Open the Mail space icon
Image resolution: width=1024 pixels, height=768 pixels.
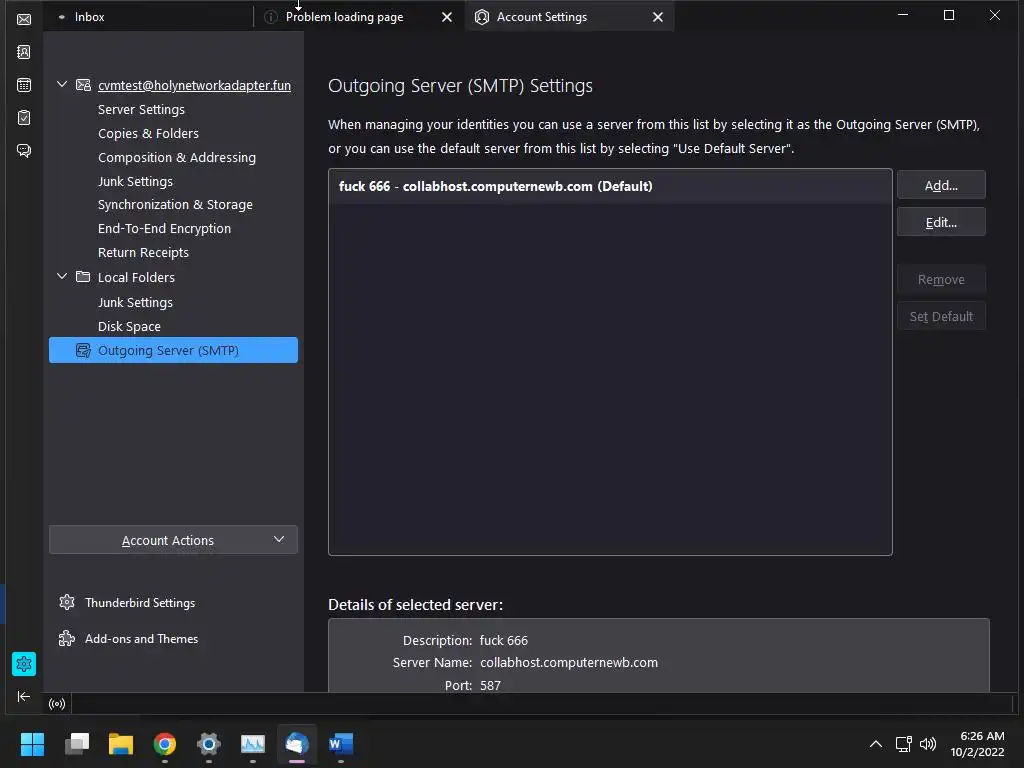coord(24,19)
